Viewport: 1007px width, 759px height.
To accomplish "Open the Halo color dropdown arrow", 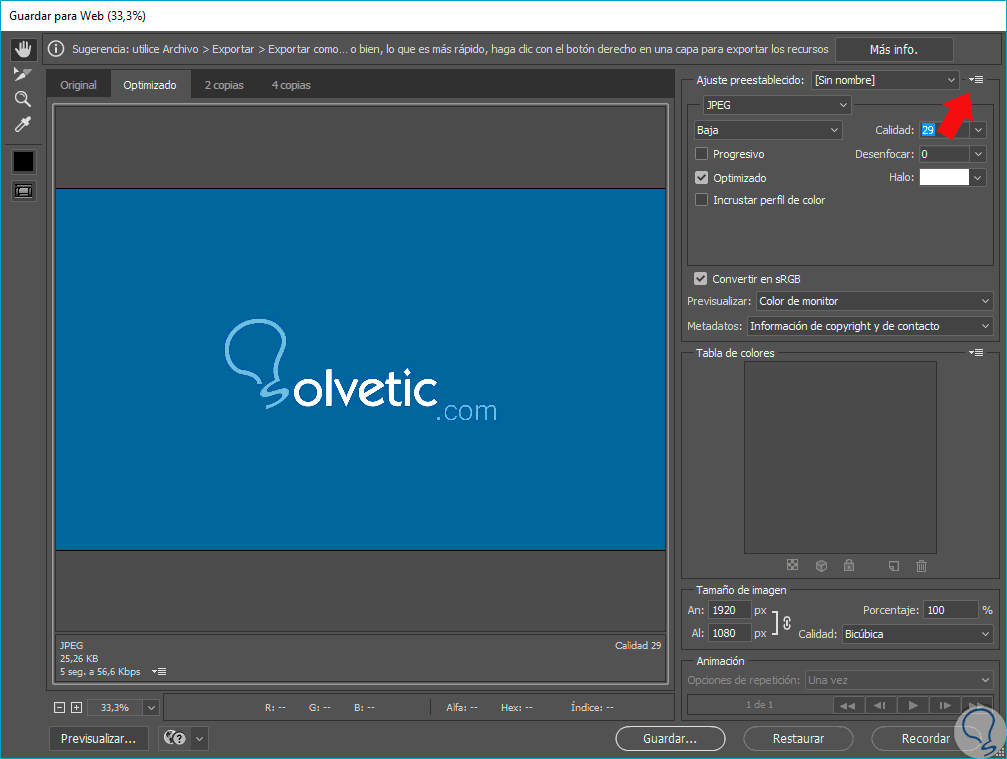I will point(977,177).
